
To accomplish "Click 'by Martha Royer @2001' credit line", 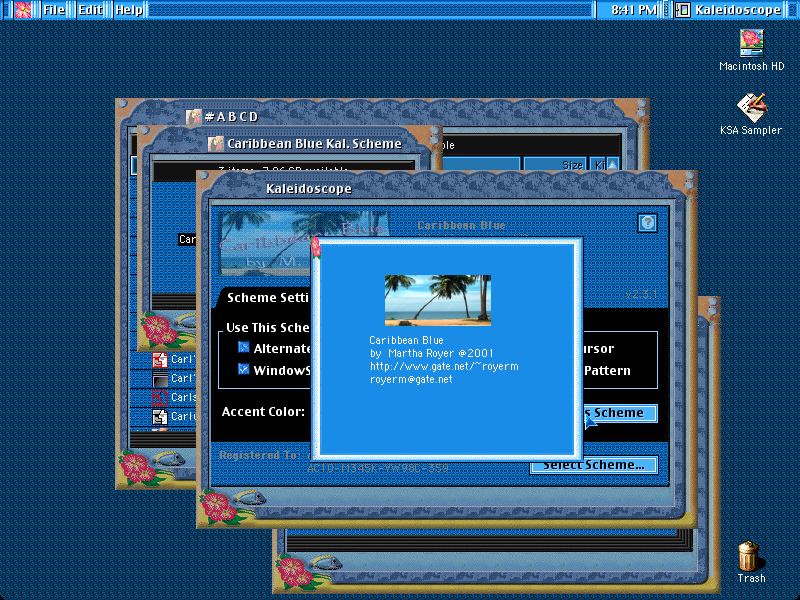I will point(431,353).
